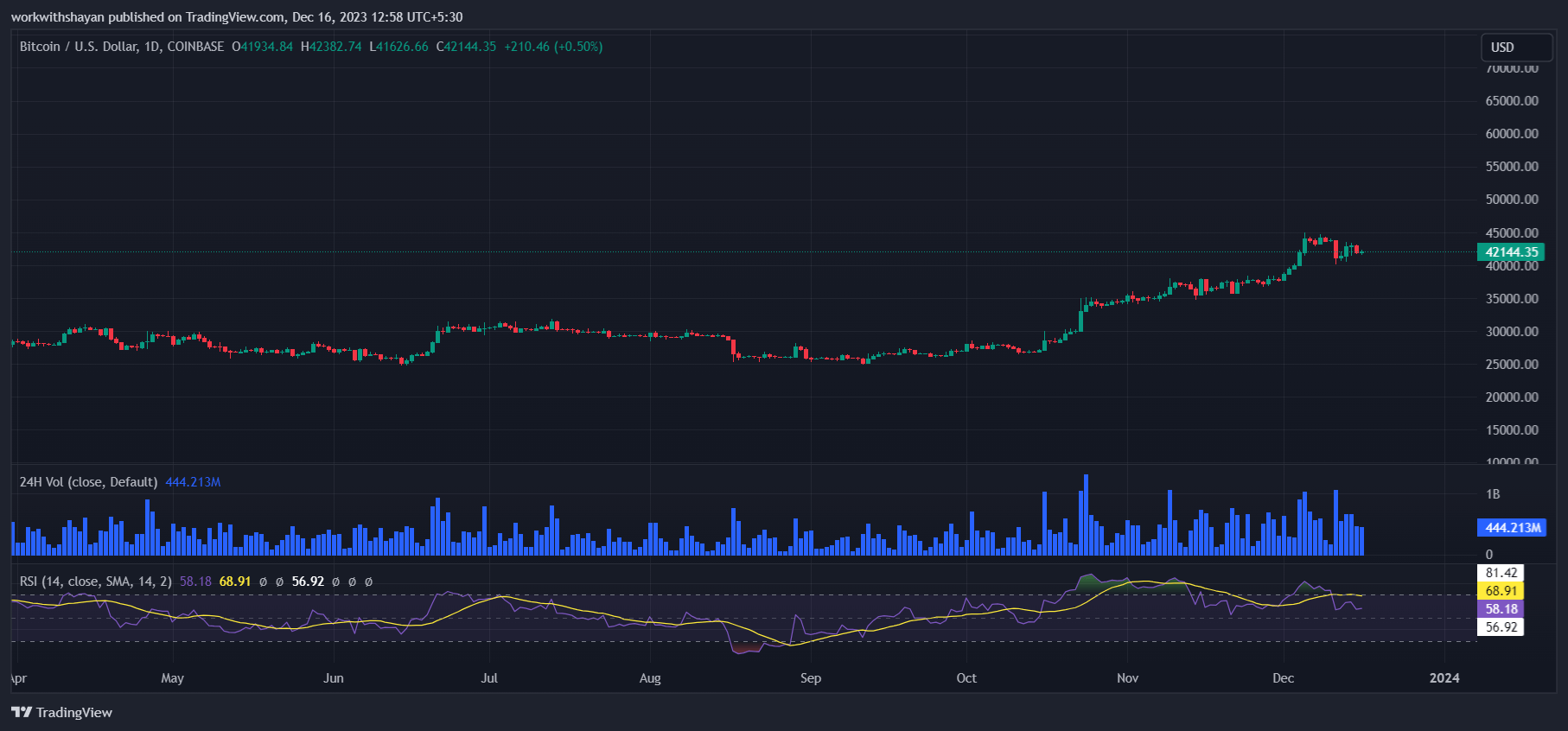
Task: Click the Dec label on time axis
Action: 1284,678
